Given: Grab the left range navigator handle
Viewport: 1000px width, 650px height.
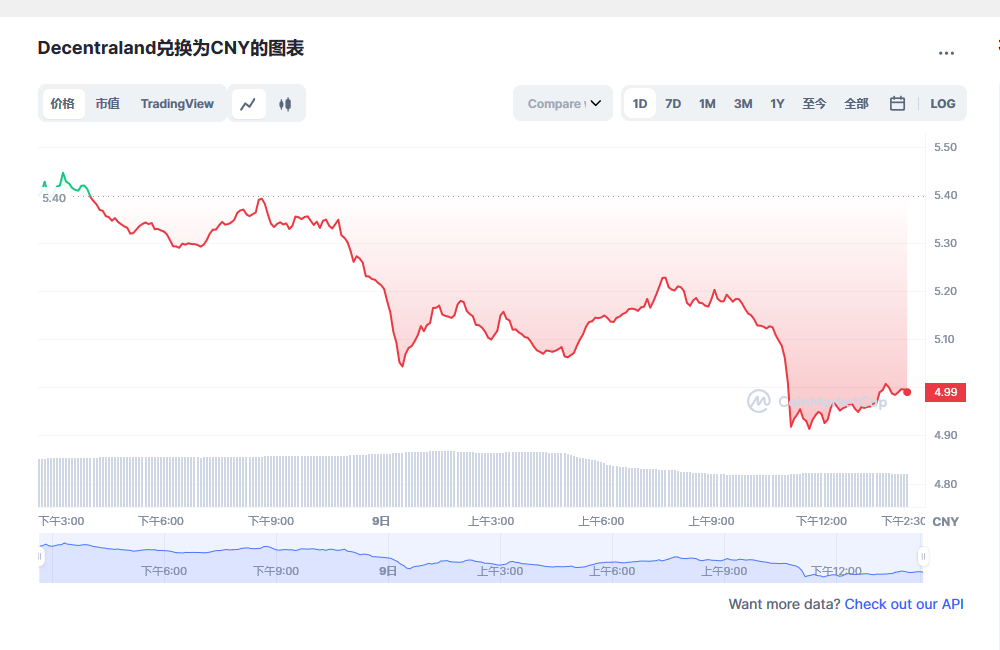Looking at the screenshot, I should 40,557.
